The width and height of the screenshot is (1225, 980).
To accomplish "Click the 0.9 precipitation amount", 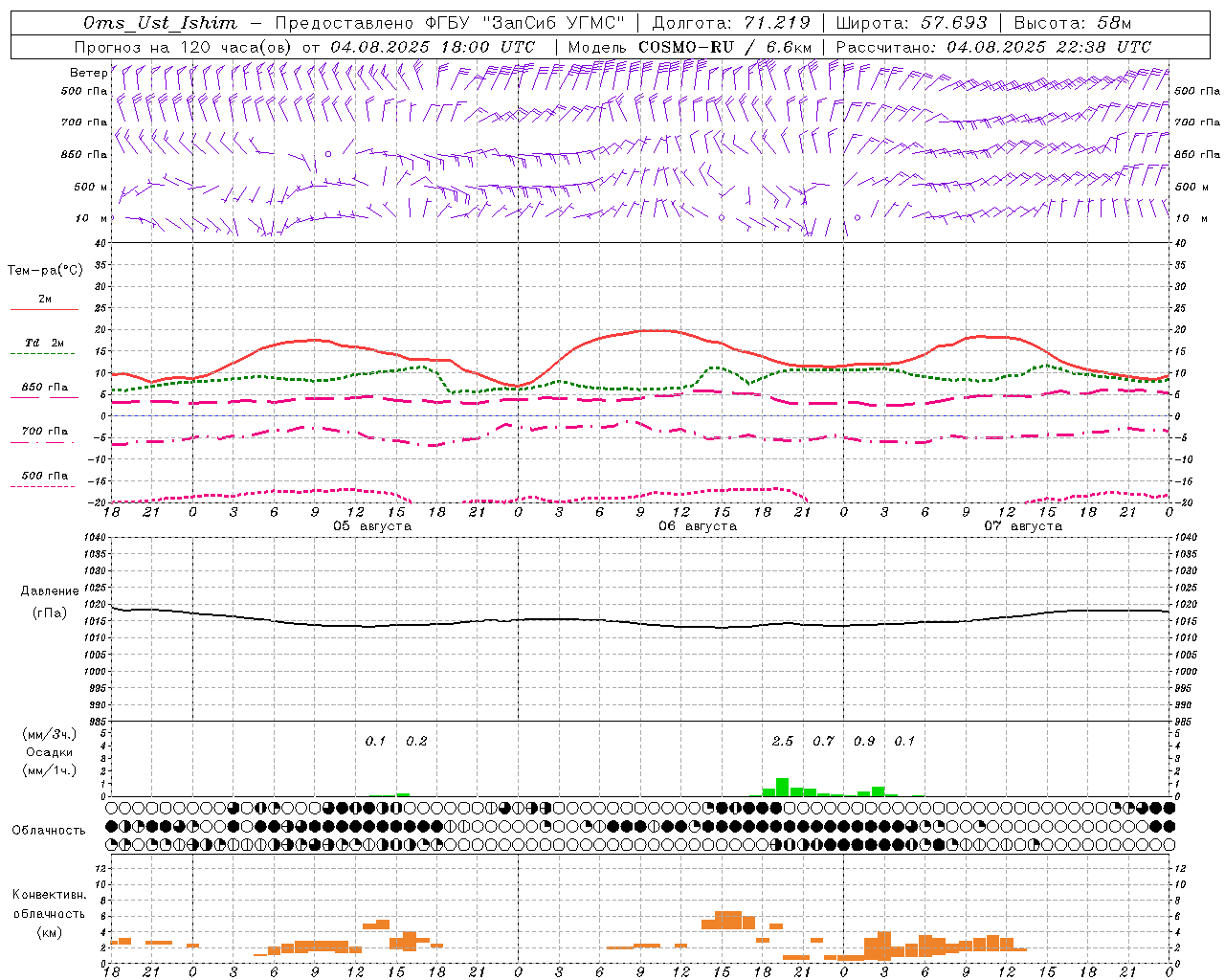I will pos(864,741).
